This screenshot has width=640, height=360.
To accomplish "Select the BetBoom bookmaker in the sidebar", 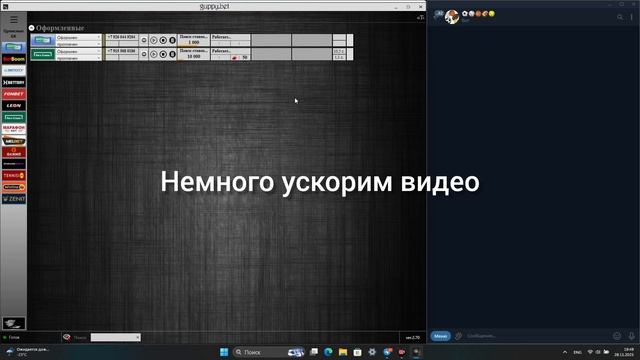I will tap(14, 59).
